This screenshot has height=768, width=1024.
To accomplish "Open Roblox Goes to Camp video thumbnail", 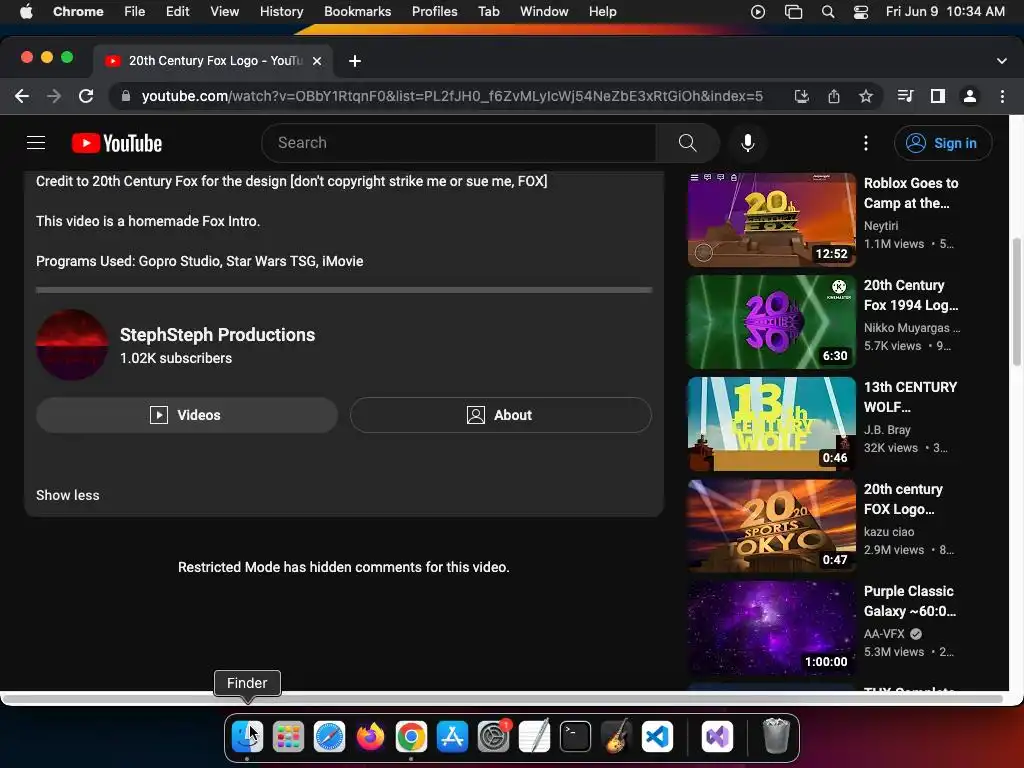I will tap(771, 220).
